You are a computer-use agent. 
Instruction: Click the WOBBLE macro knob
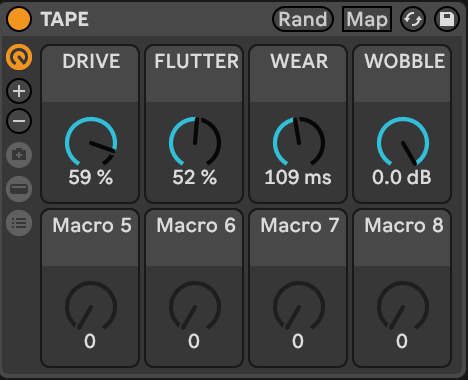(403, 142)
